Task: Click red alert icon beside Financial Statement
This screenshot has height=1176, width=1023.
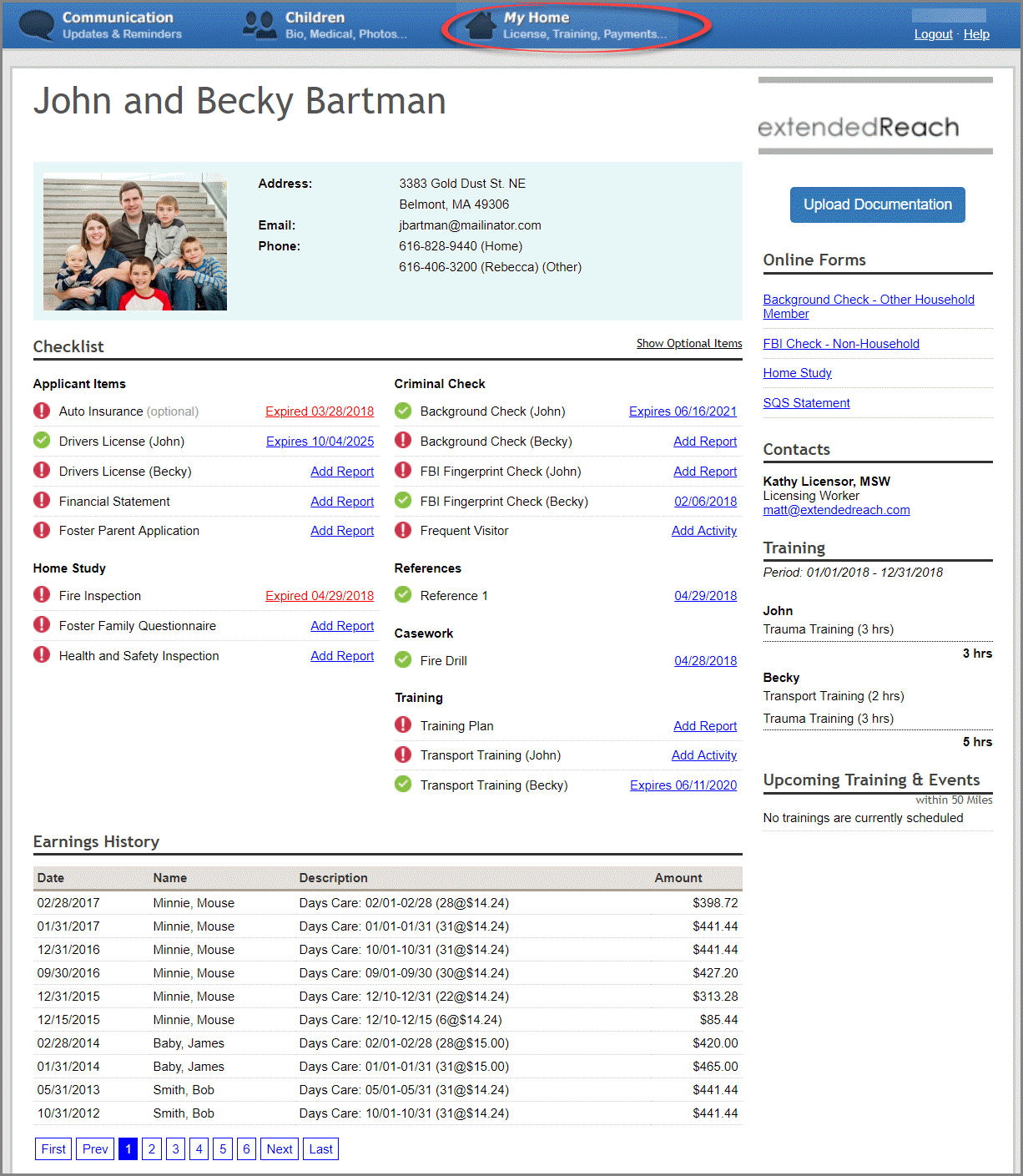Action: [42, 500]
